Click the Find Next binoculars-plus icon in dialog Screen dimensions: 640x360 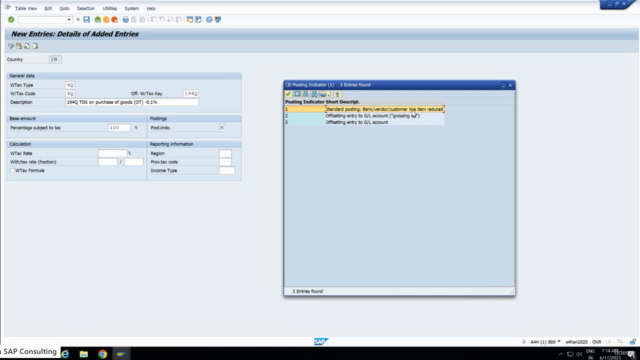[x=314, y=94]
